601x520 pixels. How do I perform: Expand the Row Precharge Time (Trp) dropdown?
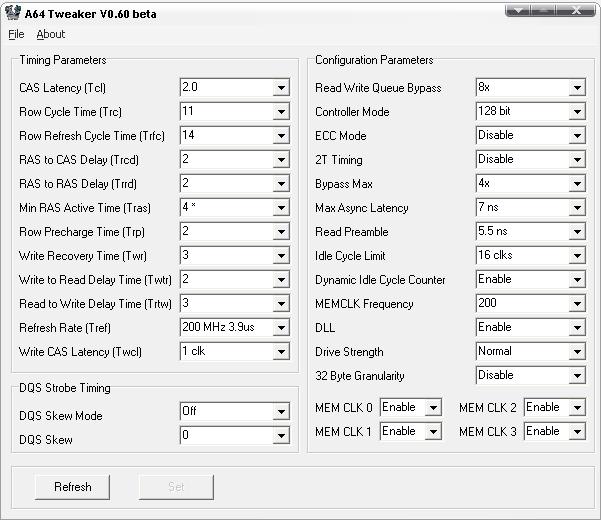point(235,231)
